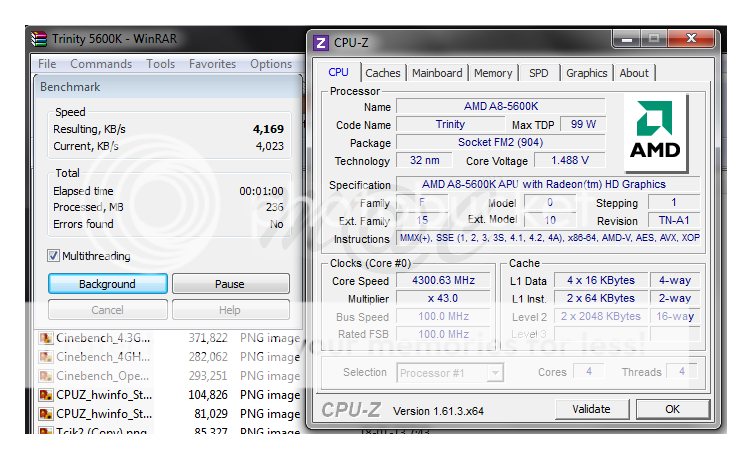Click the Core Voltage value 1.488 V
752x459 pixels.
(x=570, y=160)
